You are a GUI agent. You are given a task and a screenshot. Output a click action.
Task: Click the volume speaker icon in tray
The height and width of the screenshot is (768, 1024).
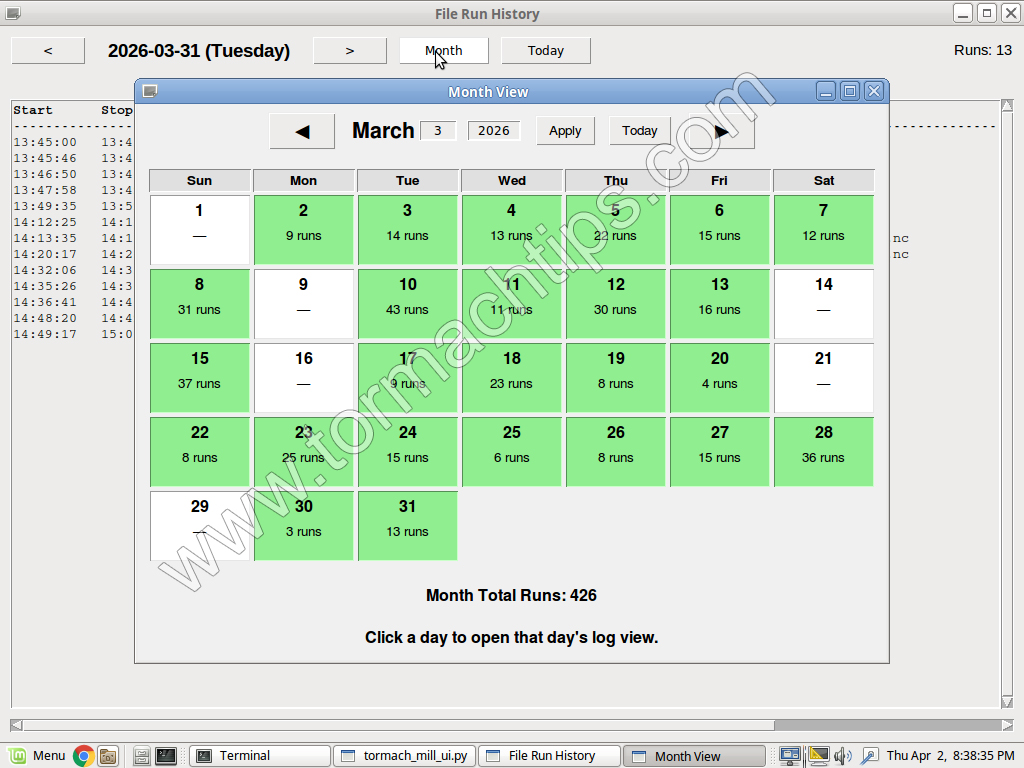[x=843, y=756]
